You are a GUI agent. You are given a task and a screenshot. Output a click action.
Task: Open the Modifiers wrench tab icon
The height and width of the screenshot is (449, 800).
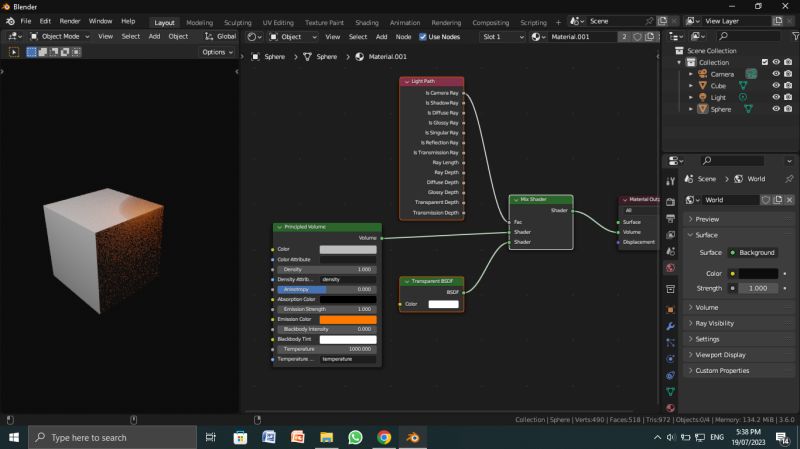(670, 326)
